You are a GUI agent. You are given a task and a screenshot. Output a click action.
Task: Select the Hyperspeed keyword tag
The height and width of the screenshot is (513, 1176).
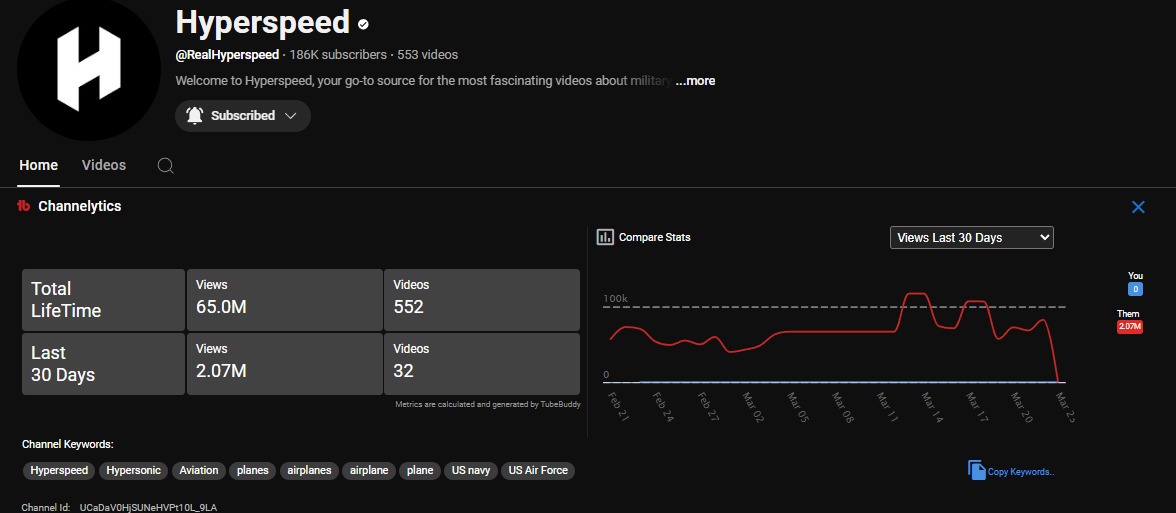[59, 471]
